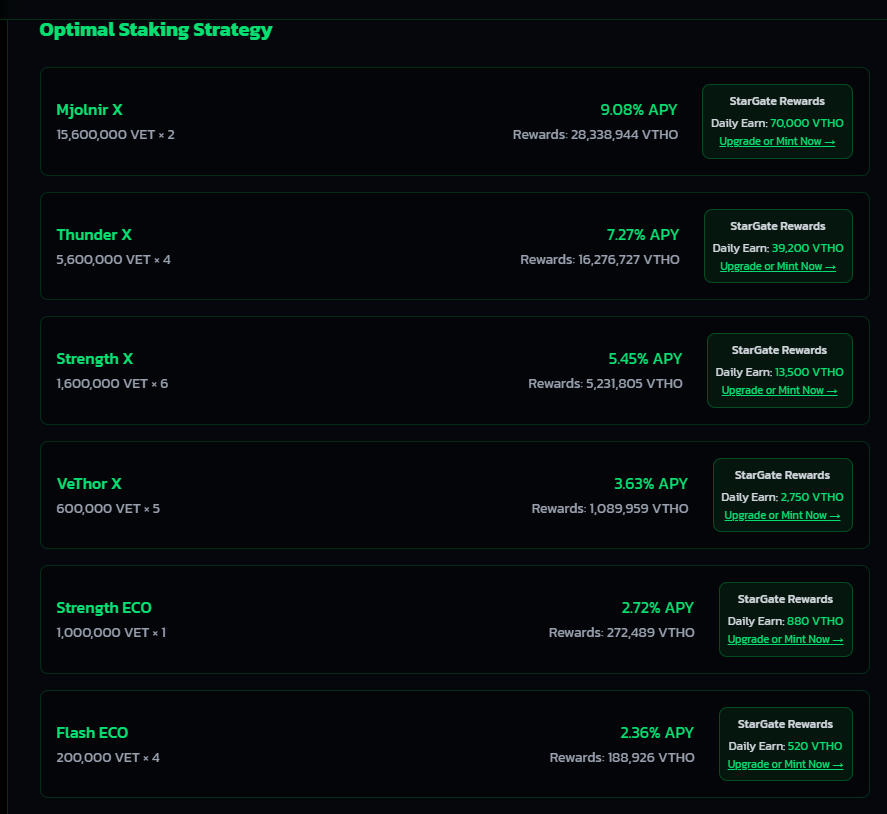Select Upgrade or Mint Now for Strength ECO
887x814 pixels.
(786, 639)
